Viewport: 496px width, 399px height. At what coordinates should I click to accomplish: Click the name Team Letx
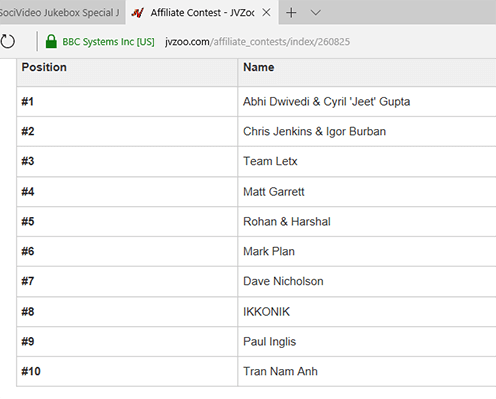coord(270,161)
